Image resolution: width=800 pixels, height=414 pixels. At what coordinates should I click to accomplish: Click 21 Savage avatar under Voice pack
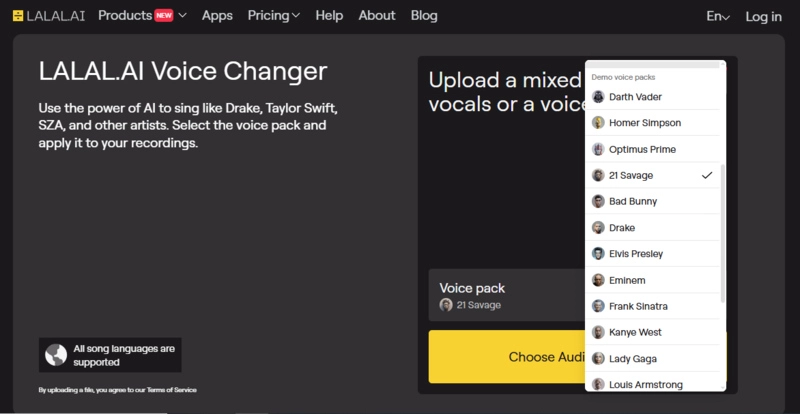point(446,305)
